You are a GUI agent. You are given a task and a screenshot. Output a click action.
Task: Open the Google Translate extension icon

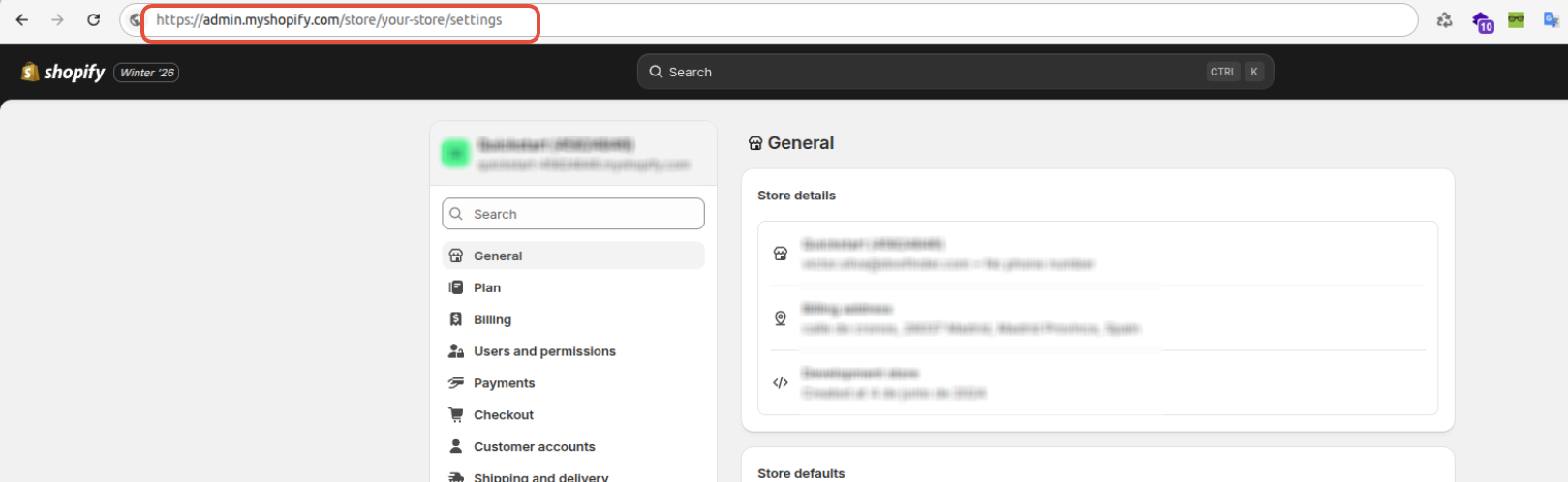point(1551,19)
